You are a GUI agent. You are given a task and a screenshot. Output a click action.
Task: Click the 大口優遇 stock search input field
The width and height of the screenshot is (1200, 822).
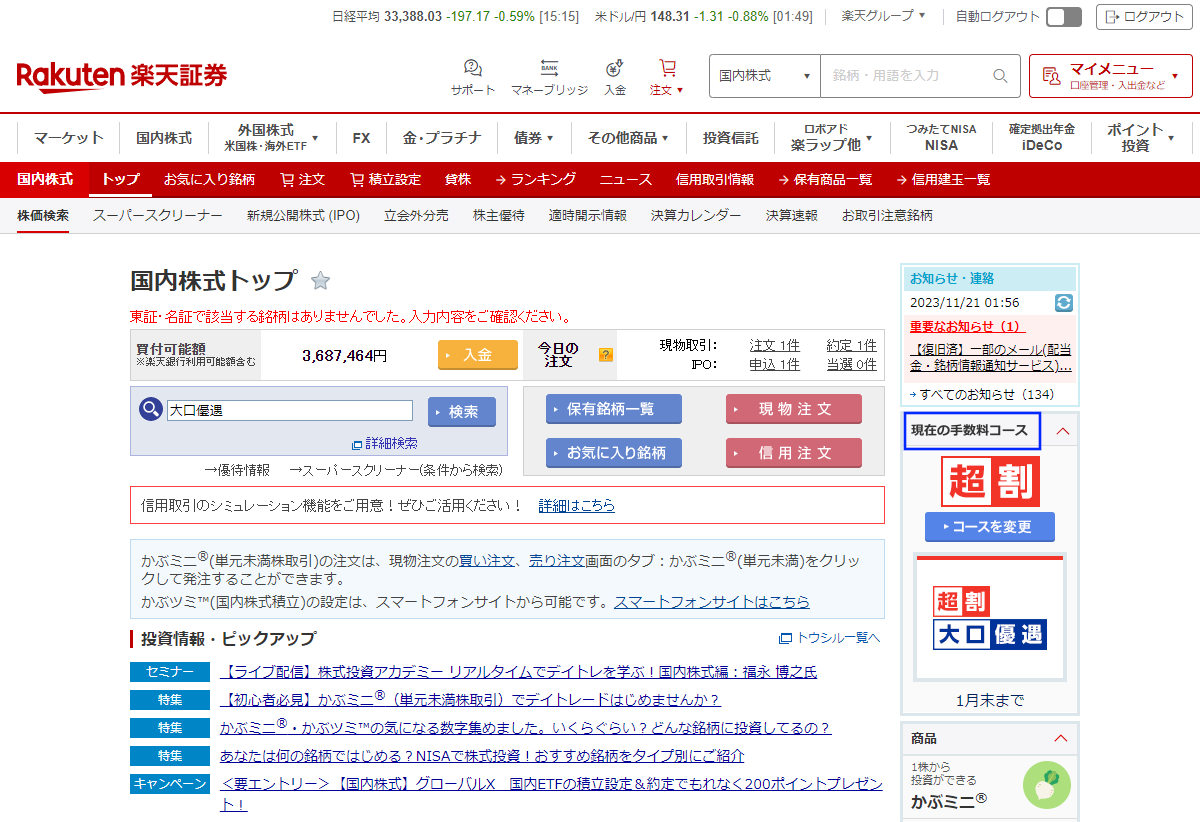coord(290,410)
